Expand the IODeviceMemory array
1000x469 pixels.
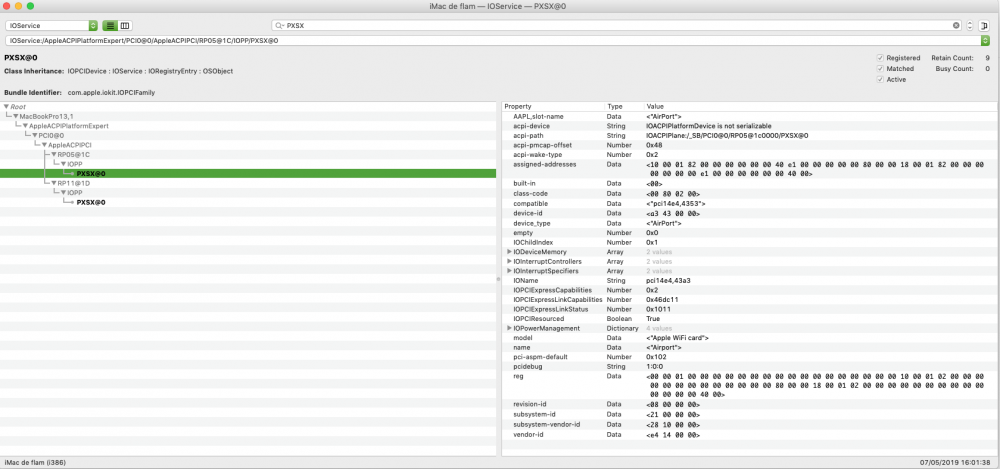point(509,252)
